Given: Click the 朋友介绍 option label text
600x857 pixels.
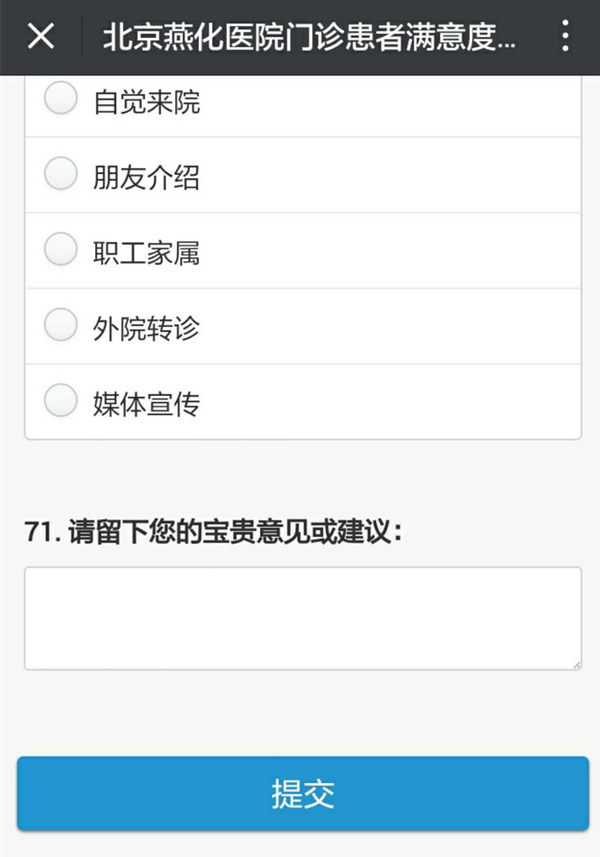Looking at the screenshot, I should click(146, 178).
